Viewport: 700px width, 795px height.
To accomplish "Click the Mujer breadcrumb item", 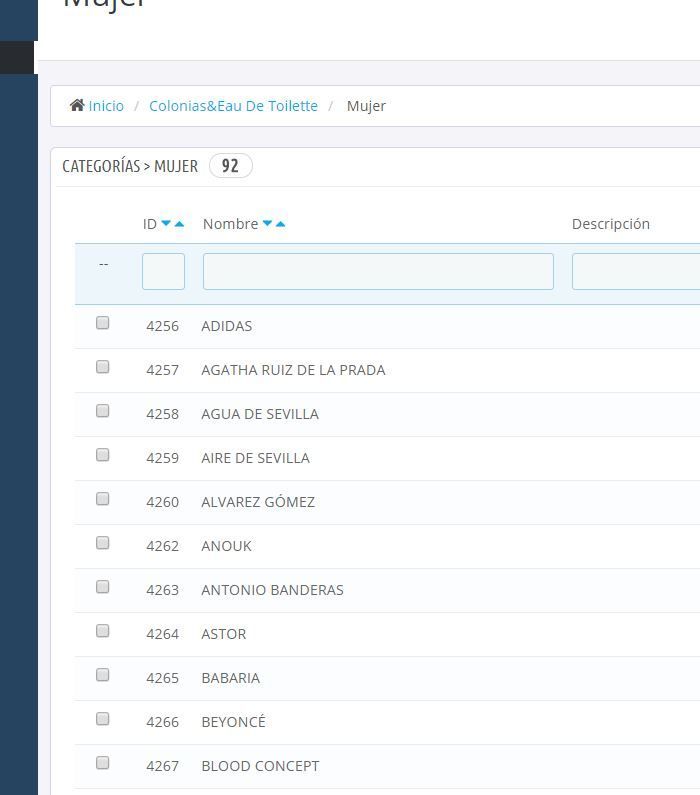I will tap(366, 106).
